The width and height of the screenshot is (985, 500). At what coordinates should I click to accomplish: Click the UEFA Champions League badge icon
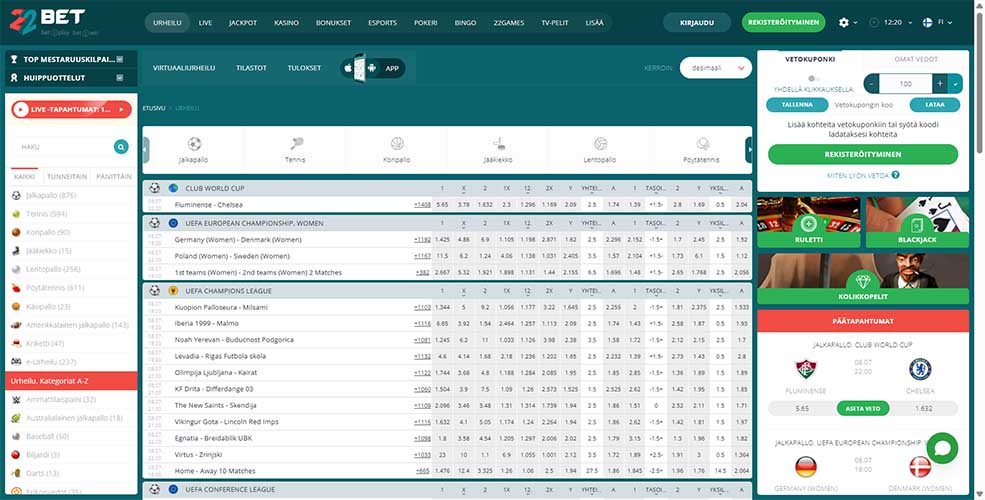coord(173,291)
